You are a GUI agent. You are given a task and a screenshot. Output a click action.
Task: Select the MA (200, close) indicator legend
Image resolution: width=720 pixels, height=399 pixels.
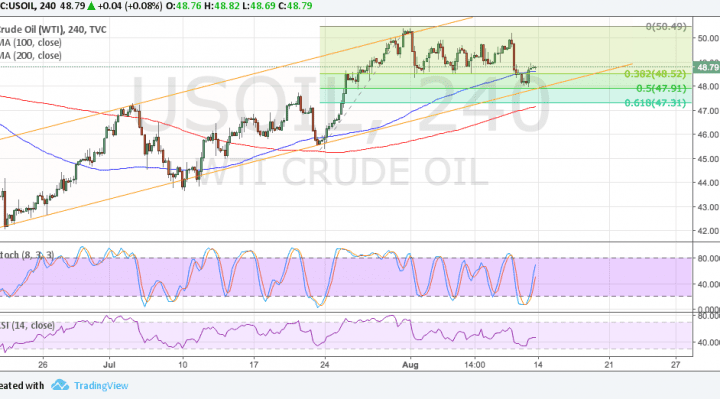pos(31,56)
